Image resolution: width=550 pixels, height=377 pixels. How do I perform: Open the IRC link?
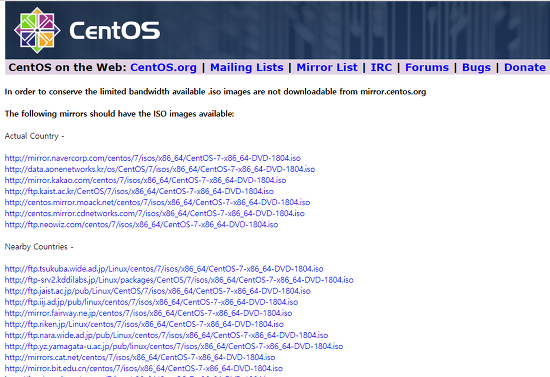click(x=381, y=67)
